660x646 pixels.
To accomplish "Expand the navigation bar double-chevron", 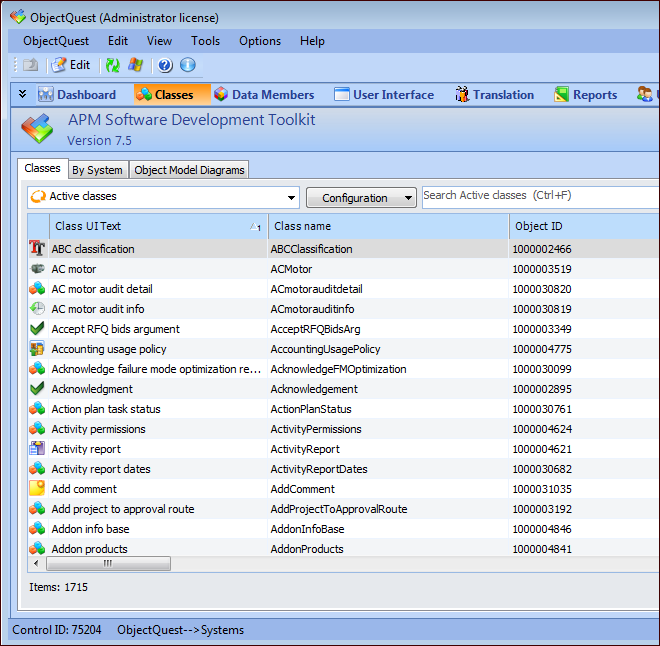I will pos(22,94).
